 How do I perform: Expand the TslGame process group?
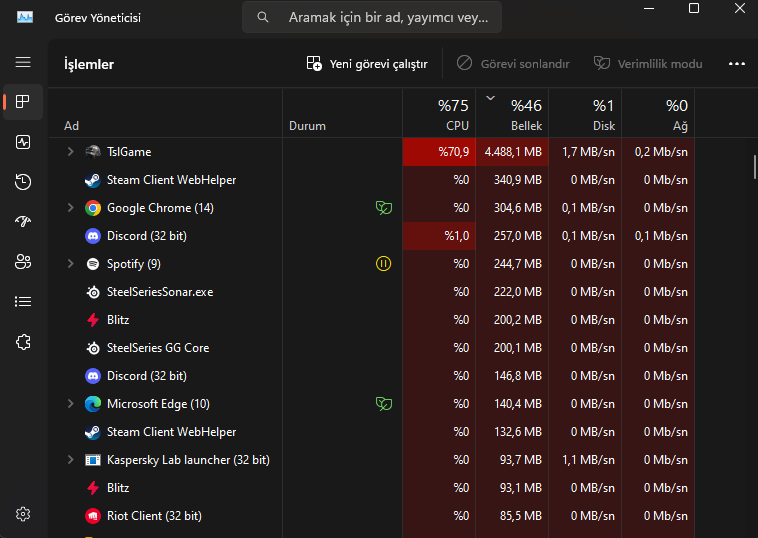click(x=70, y=152)
